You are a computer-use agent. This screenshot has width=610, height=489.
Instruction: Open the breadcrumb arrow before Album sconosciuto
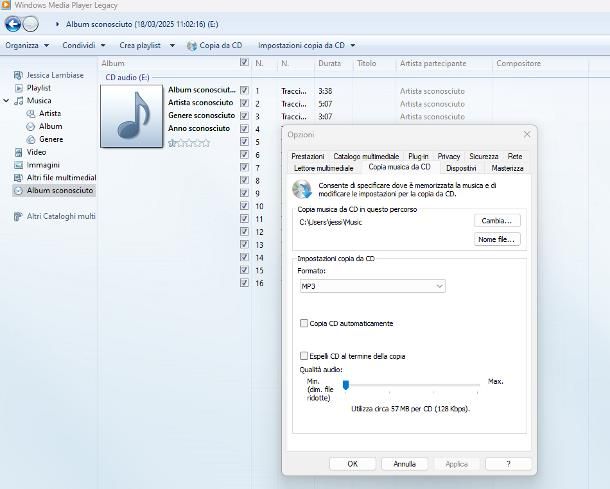pyautogui.click(x=58, y=24)
